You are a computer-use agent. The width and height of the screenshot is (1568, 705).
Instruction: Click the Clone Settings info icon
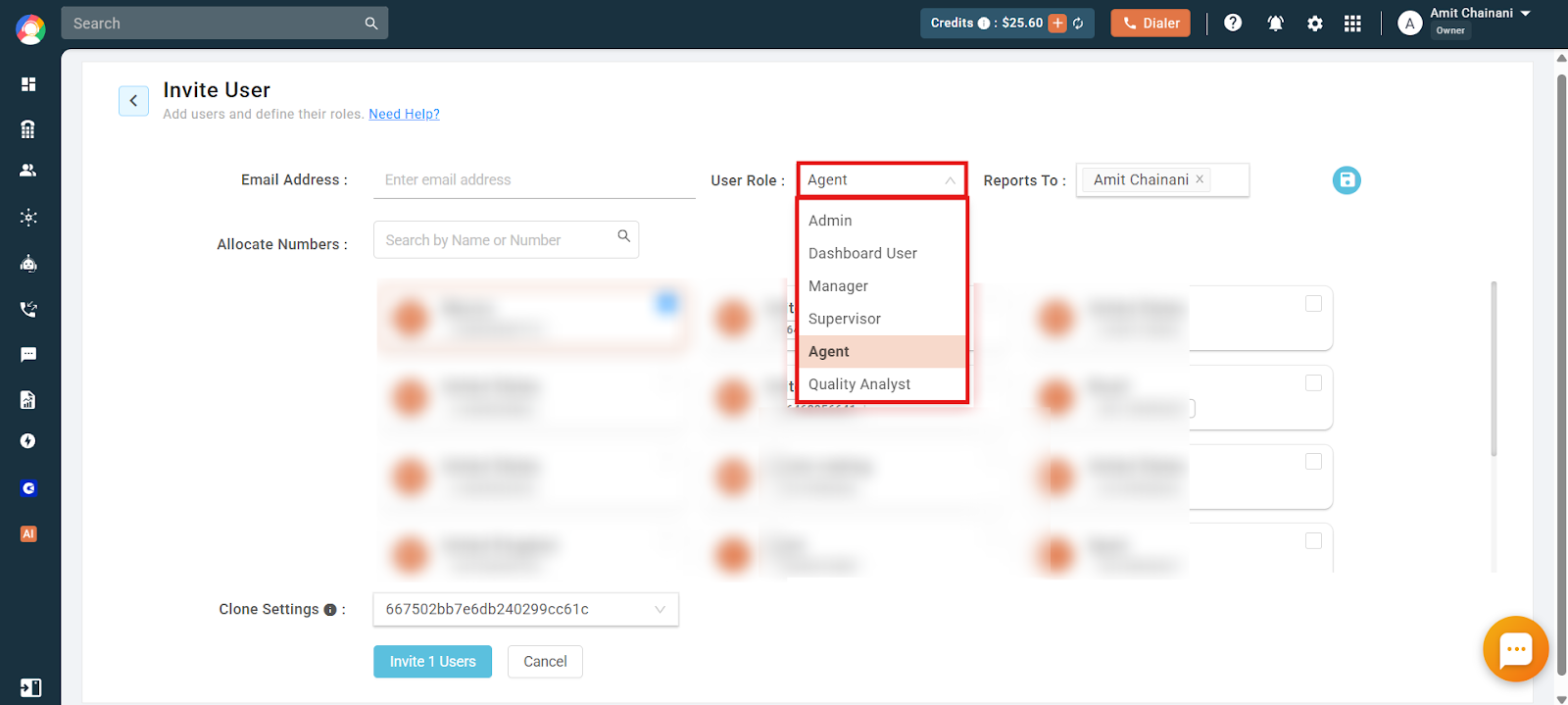click(x=330, y=610)
